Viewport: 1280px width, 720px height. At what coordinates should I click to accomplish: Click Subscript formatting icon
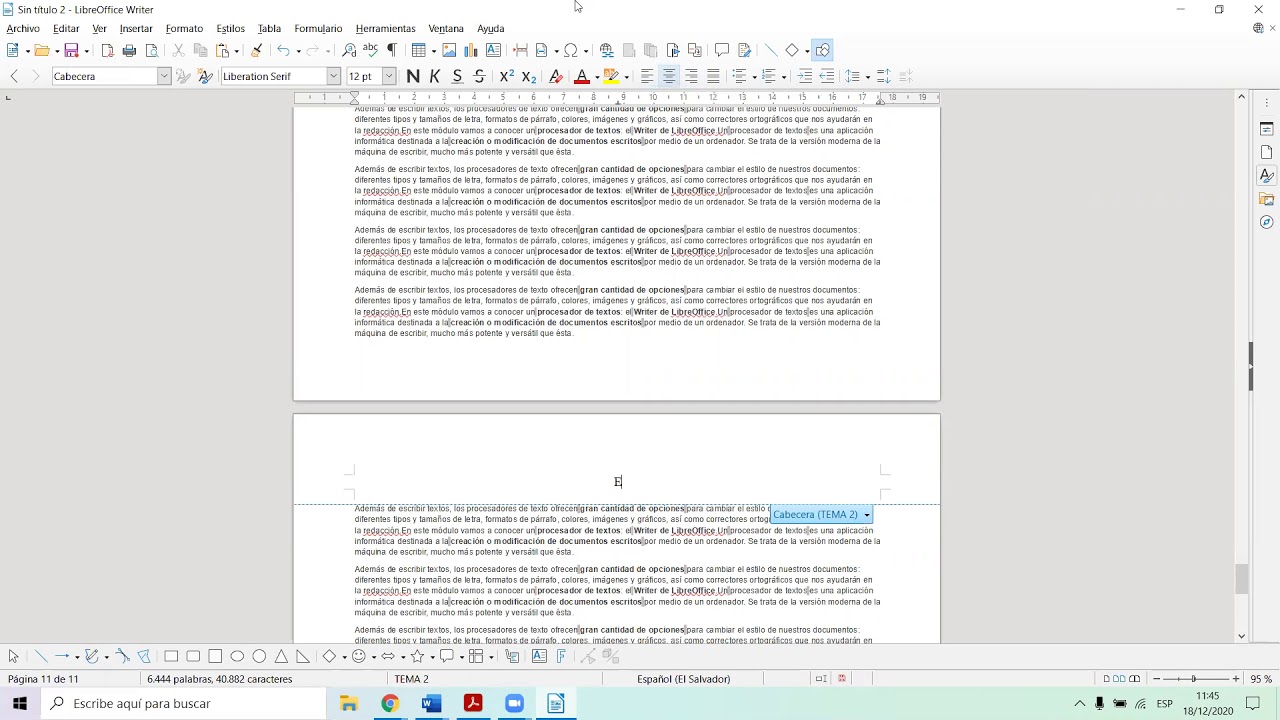click(529, 76)
